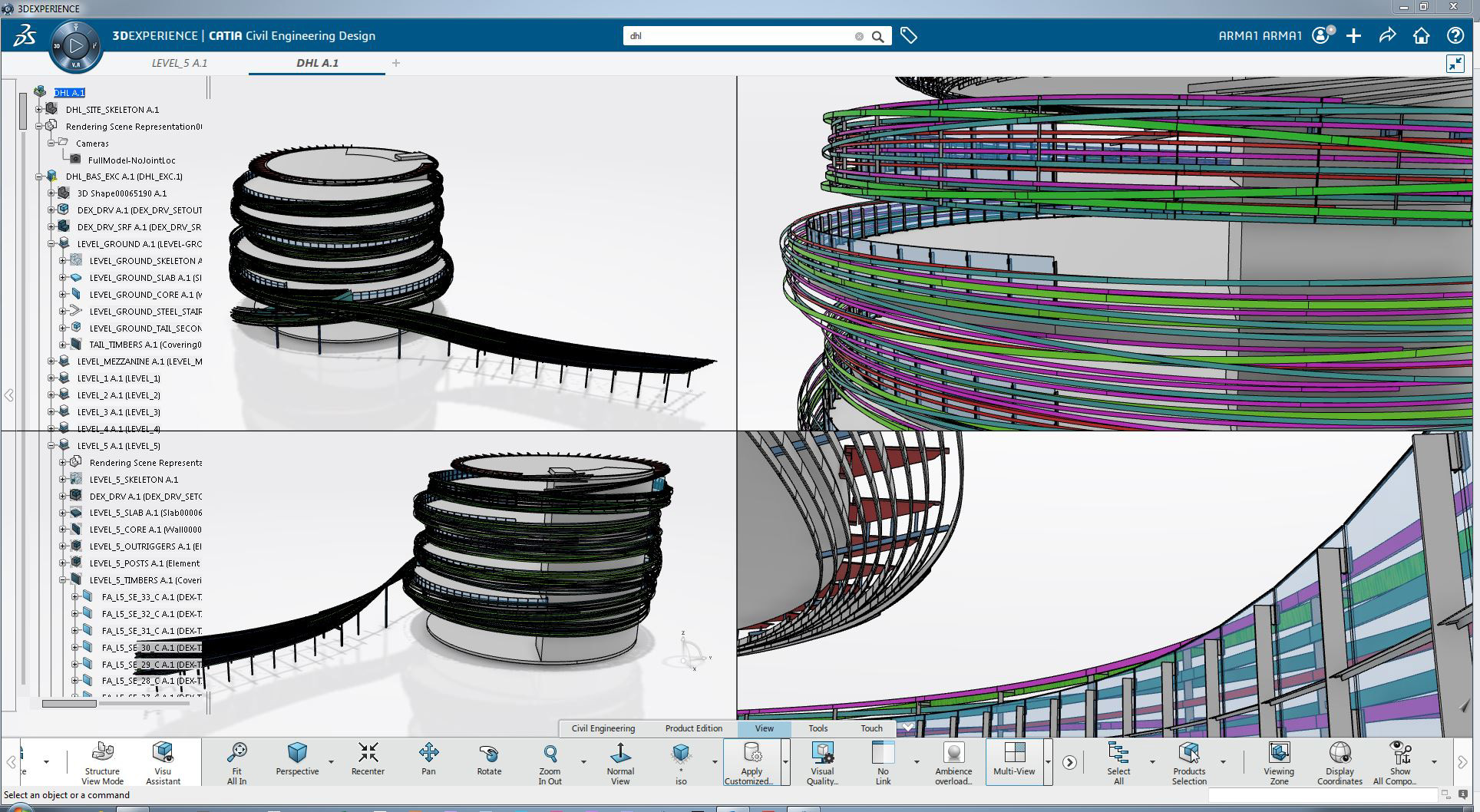Open the iso view dropdown arrow
This screenshot has width=1480, height=812.
(715, 762)
